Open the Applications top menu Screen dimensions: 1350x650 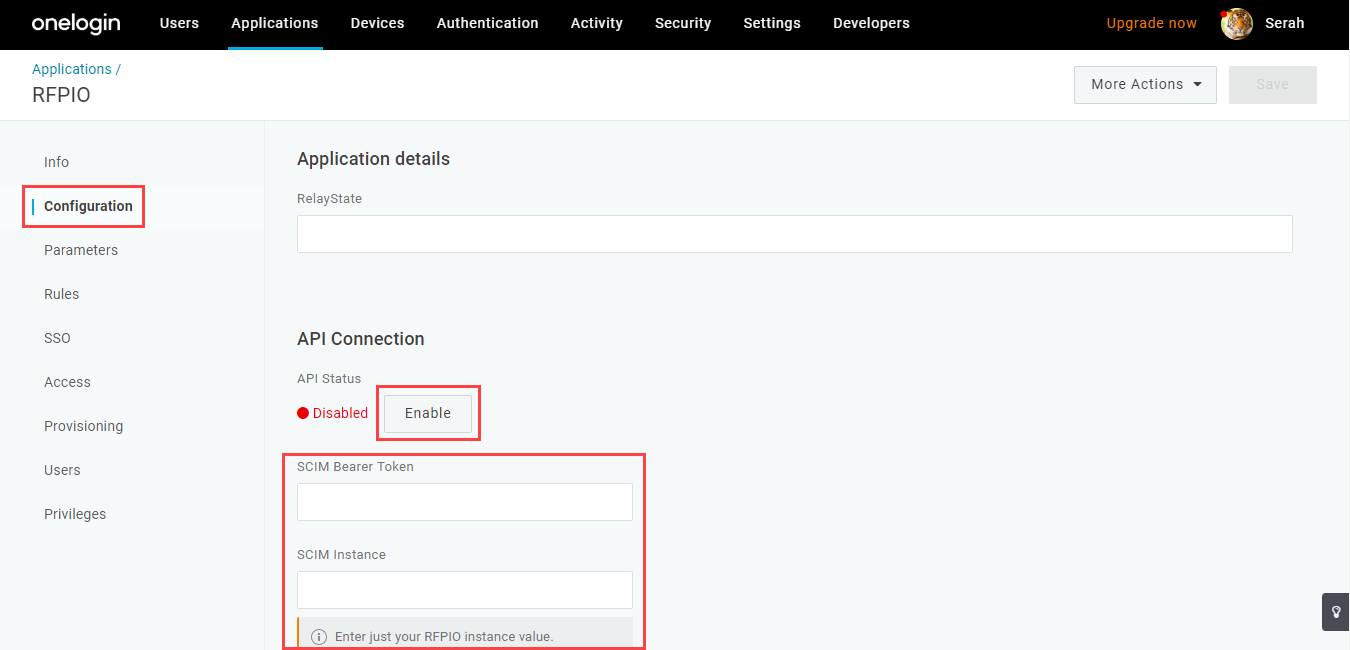(274, 23)
